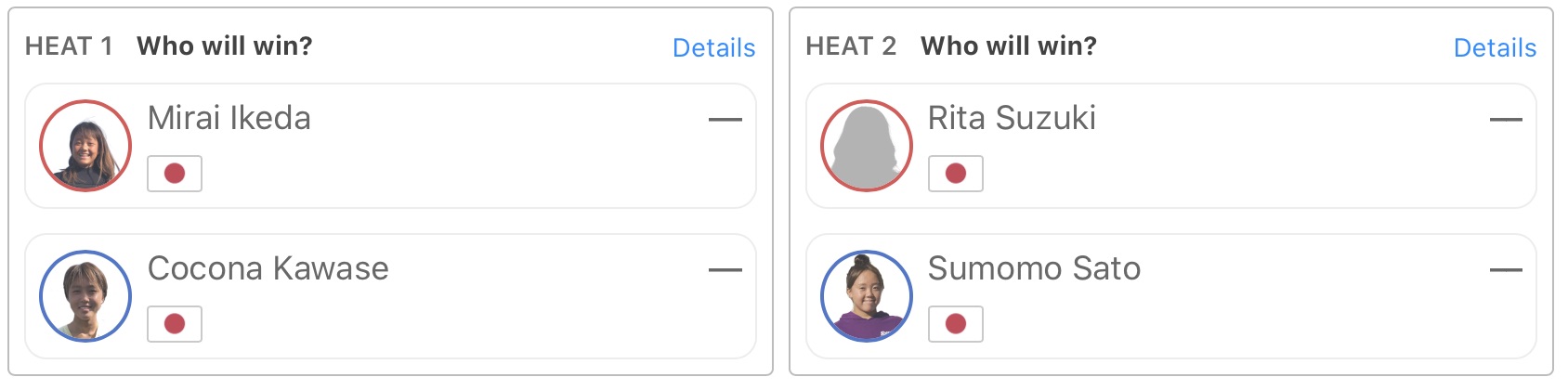The height and width of the screenshot is (390, 1568).
Task: Click the Japan flag under Cocona Kawase
Action: coord(175,324)
